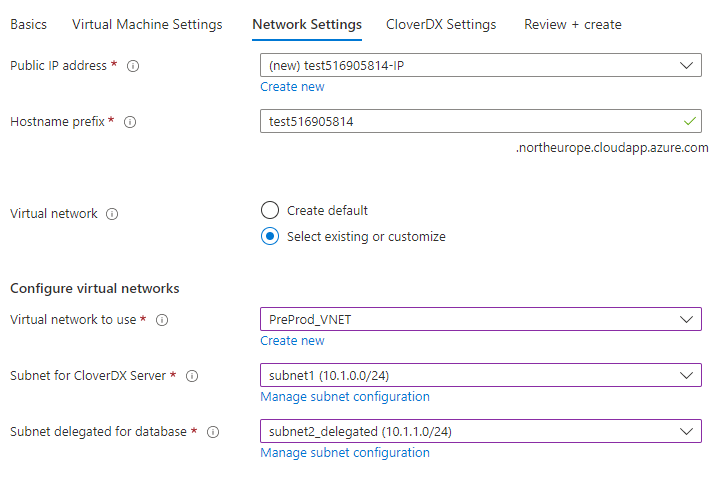Select the Network Settings tab
718x497 pixels.
(x=307, y=24)
